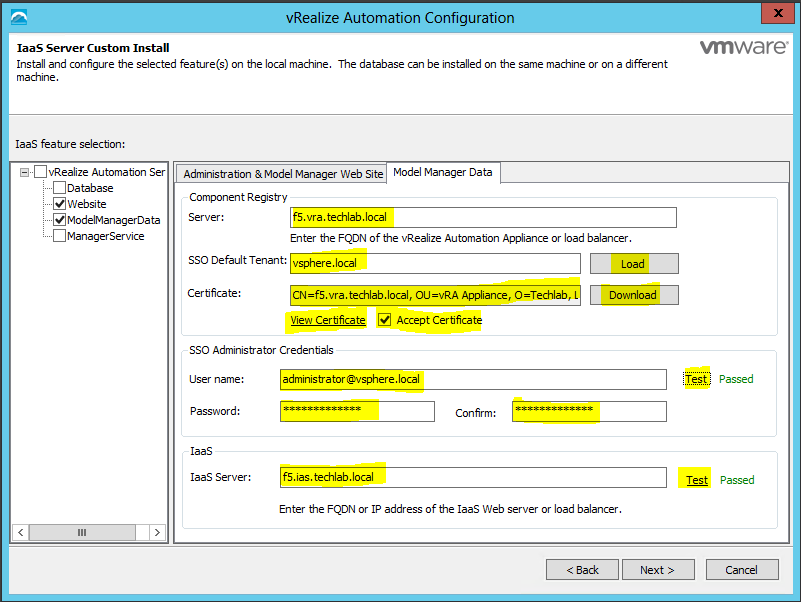The width and height of the screenshot is (801, 602).
Task: Select the vRealize Automation Server tree label
Action: (x=107, y=172)
